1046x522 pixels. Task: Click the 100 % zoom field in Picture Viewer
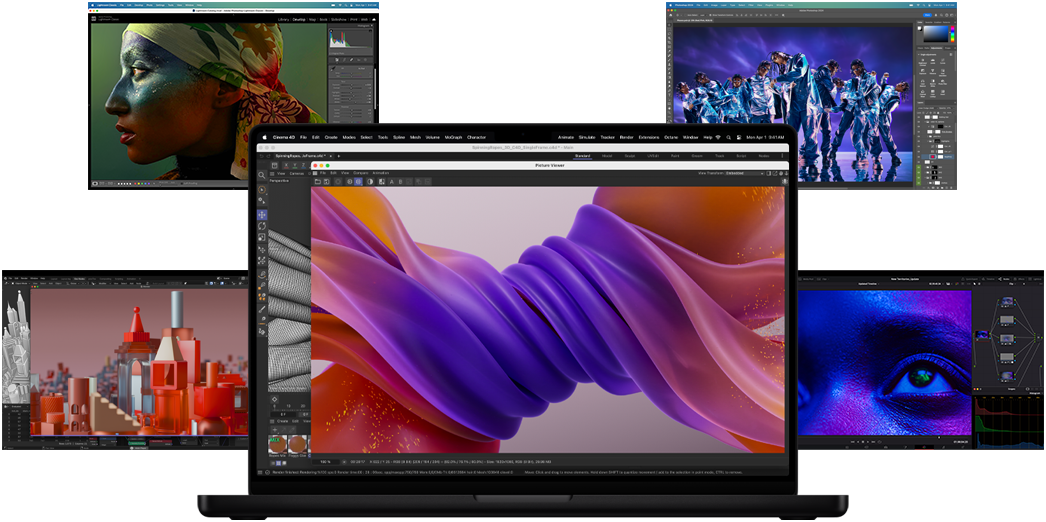(x=326, y=462)
